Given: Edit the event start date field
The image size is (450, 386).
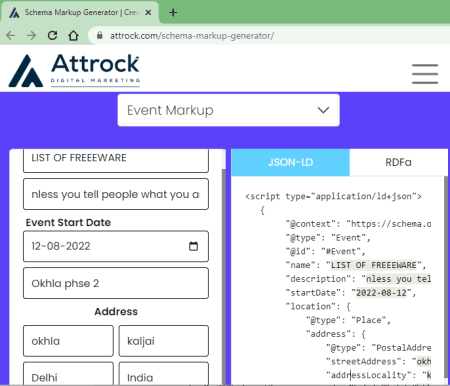Looking at the screenshot, I should point(116,246).
